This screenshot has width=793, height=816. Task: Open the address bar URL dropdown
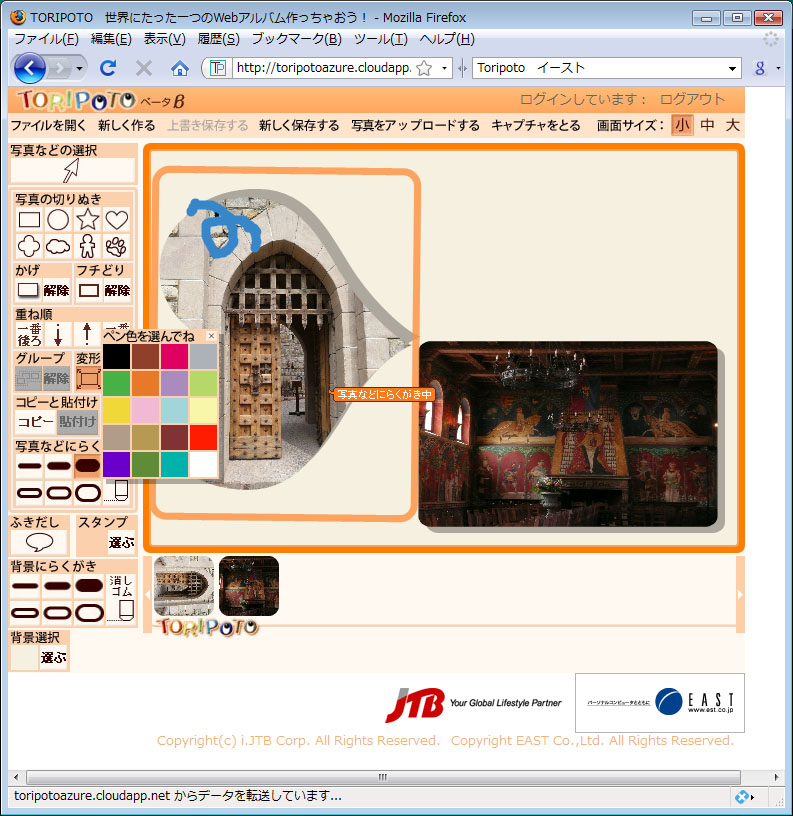444,68
